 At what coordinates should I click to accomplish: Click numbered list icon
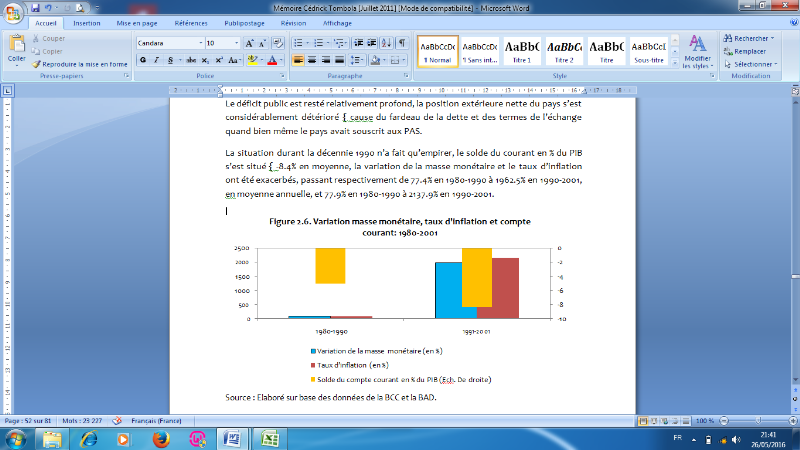[318, 43]
